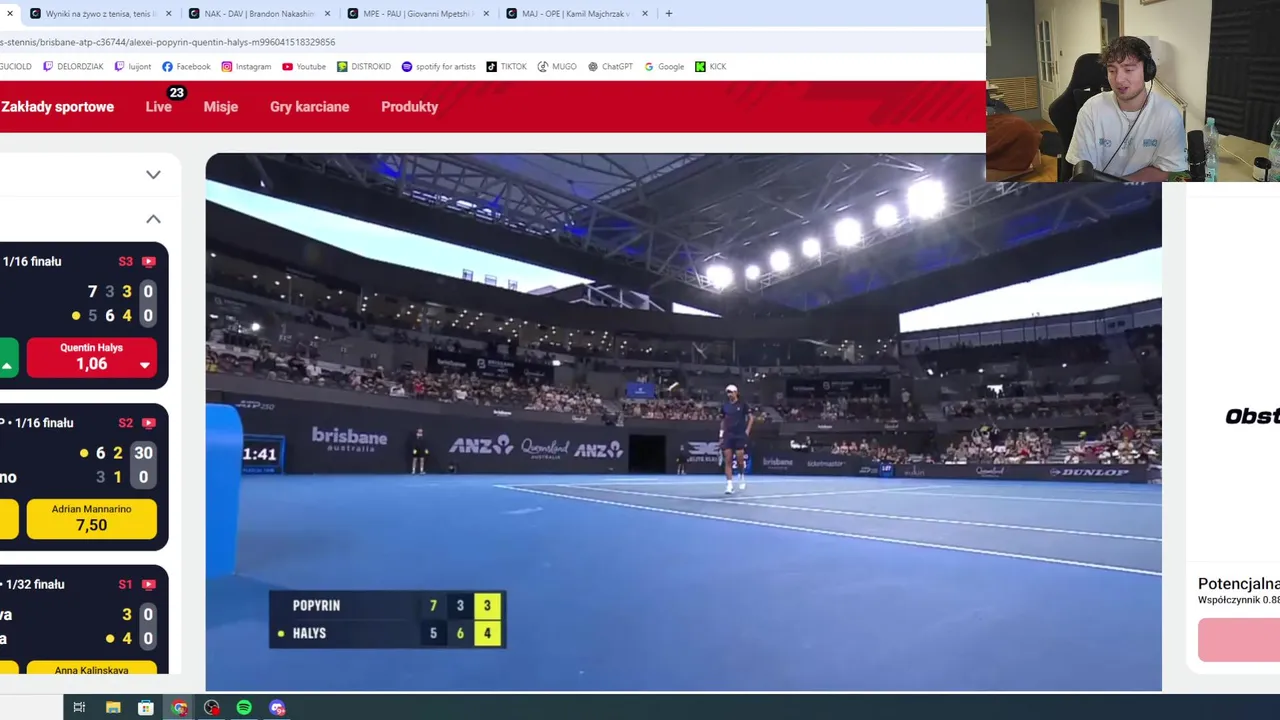
Task: Open the MUGO bookmark
Action: pyautogui.click(x=557, y=66)
